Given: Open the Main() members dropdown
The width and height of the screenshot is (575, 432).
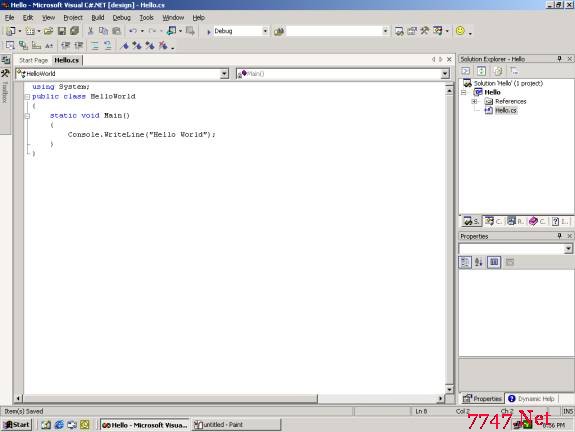Looking at the screenshot, I should tap(445, 74).
